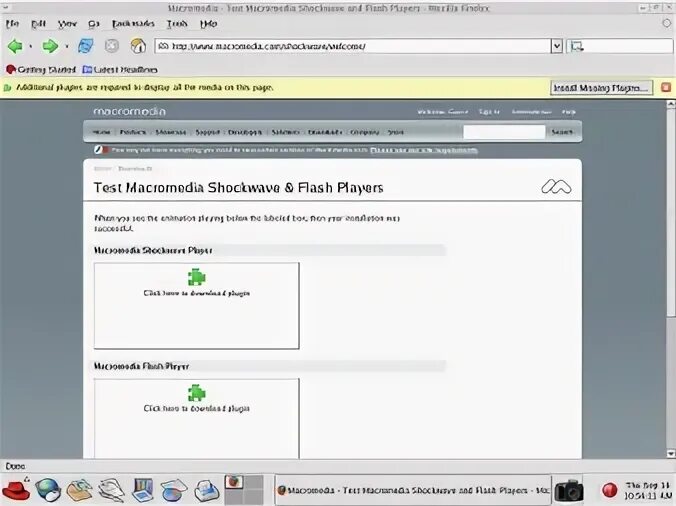The width and height of the screenshot is (676, 506).
Task: Open Products in the Macromedia nav bar
Action: pyautogui.click(x=133, y=132)
